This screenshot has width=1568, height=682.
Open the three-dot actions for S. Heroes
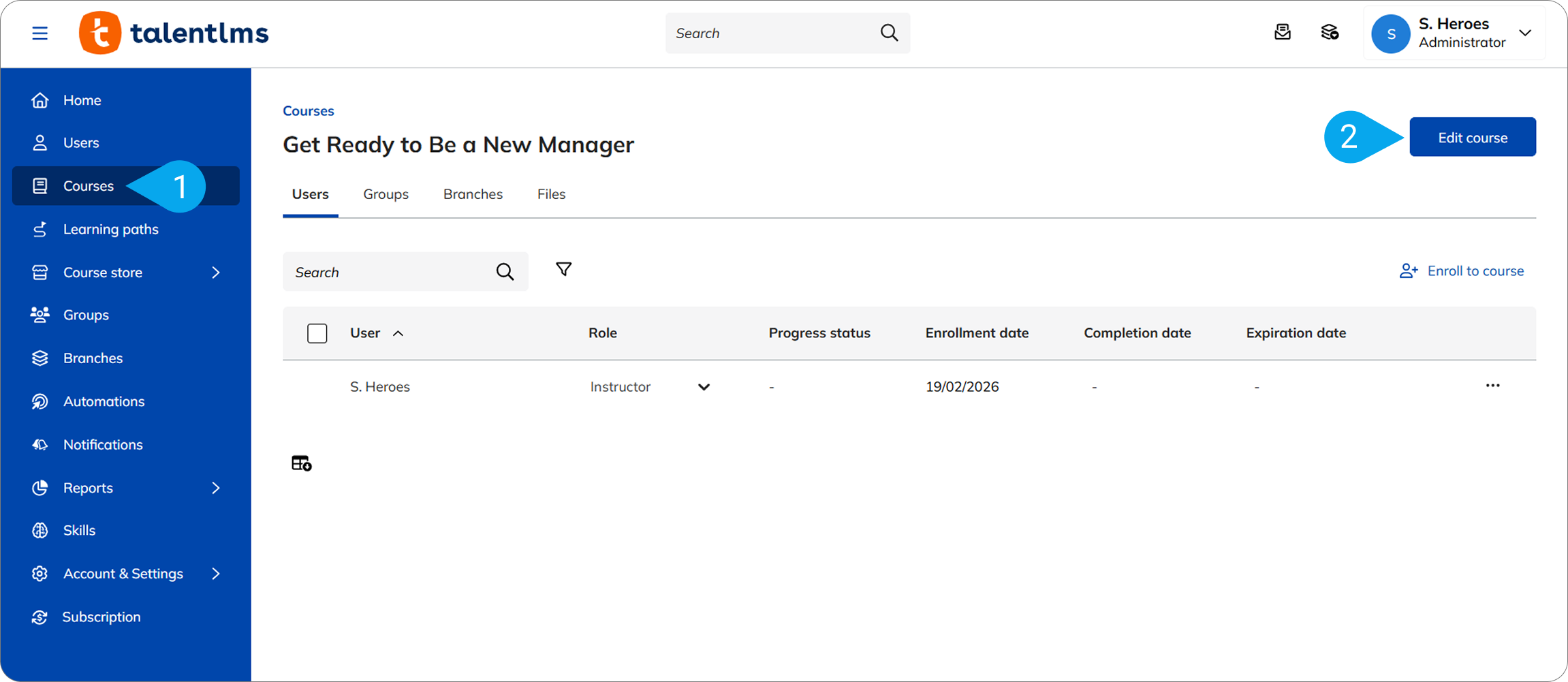point(1492,386)
